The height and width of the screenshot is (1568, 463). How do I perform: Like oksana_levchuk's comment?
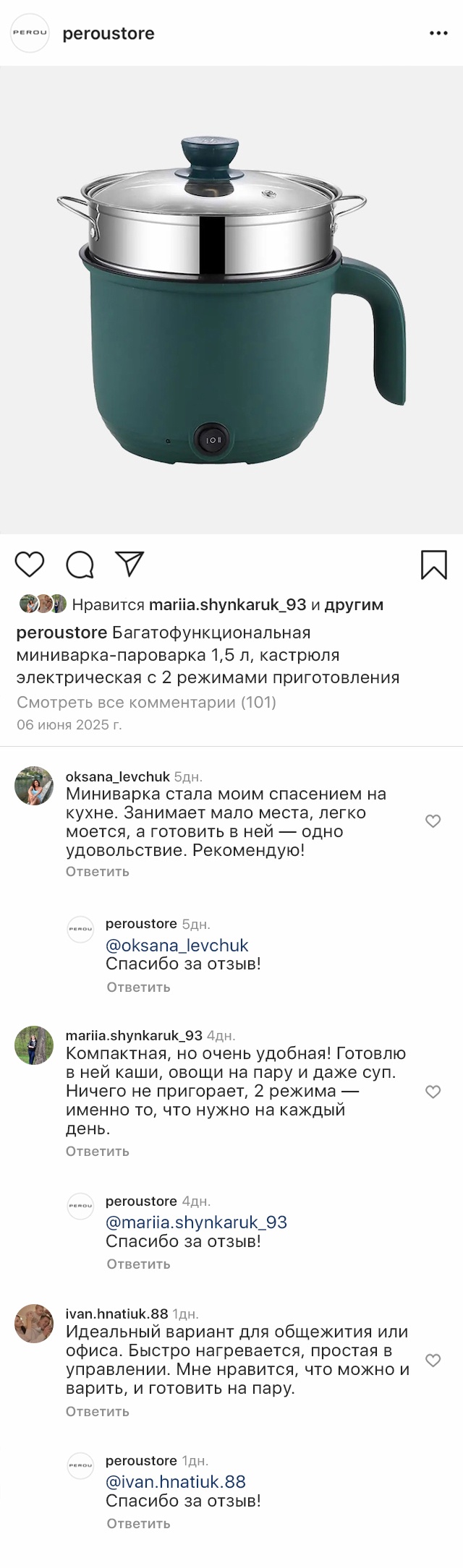[433, 821]
